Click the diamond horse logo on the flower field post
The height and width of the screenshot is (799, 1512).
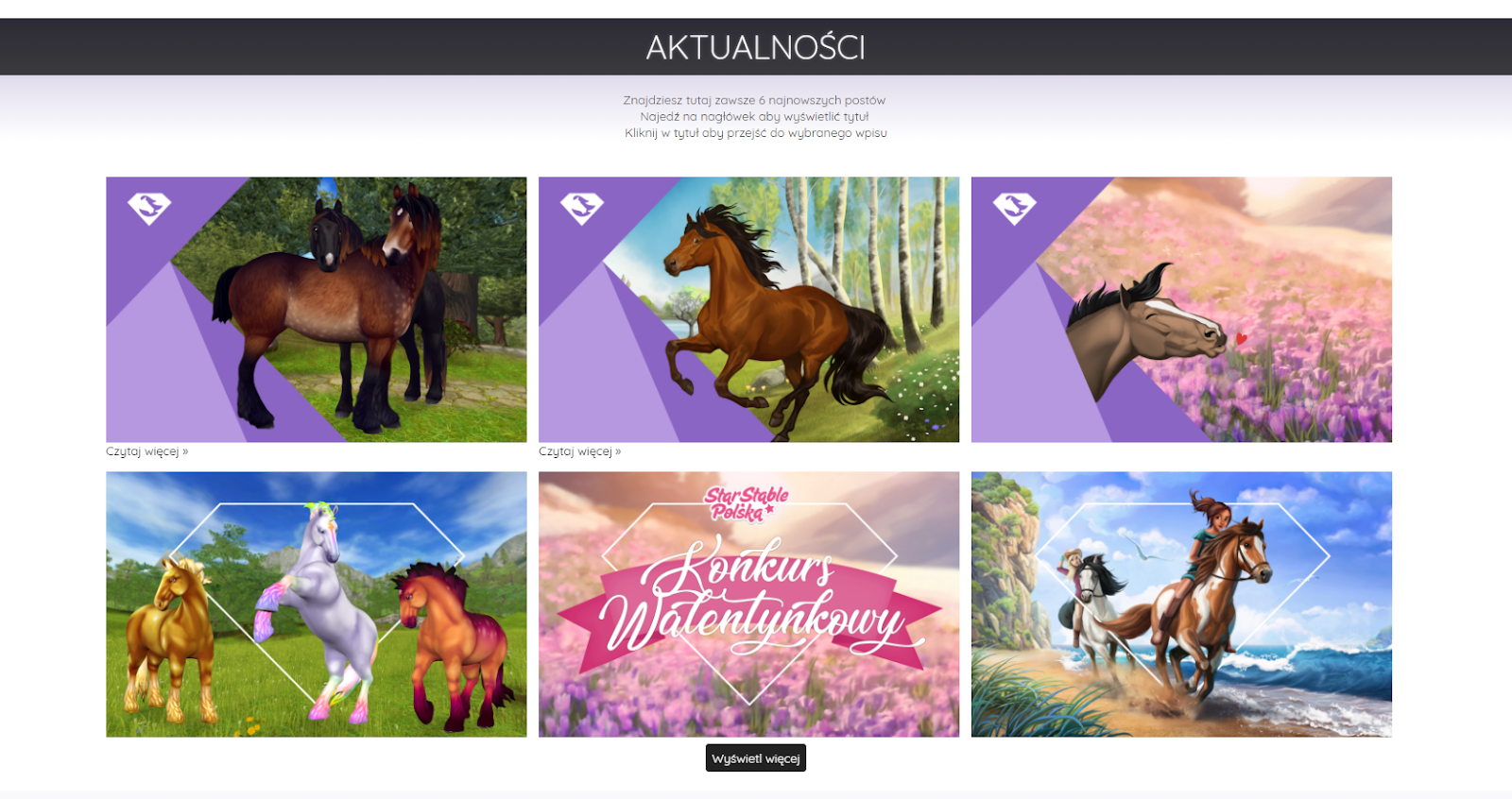[x=1015, y=208]
